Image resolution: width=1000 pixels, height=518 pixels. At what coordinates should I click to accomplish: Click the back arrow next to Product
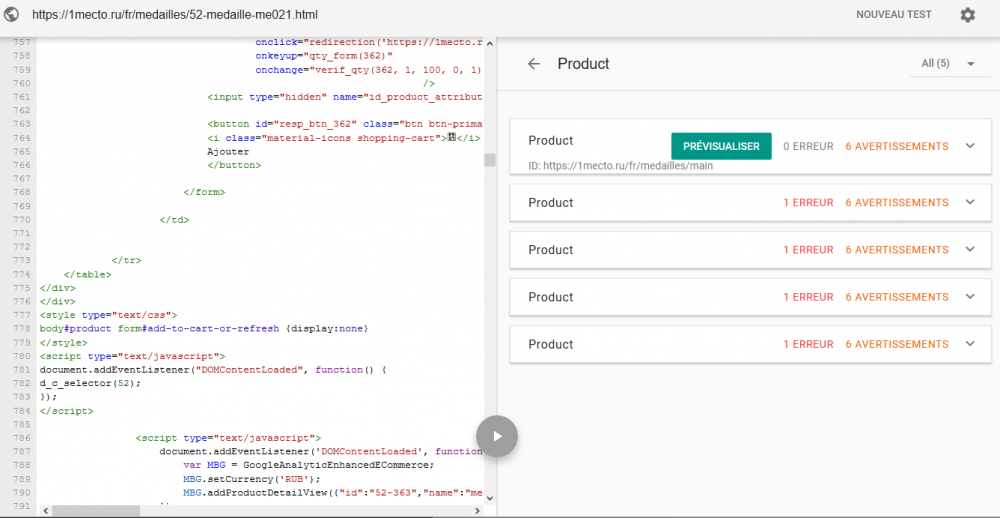(534, 64)
